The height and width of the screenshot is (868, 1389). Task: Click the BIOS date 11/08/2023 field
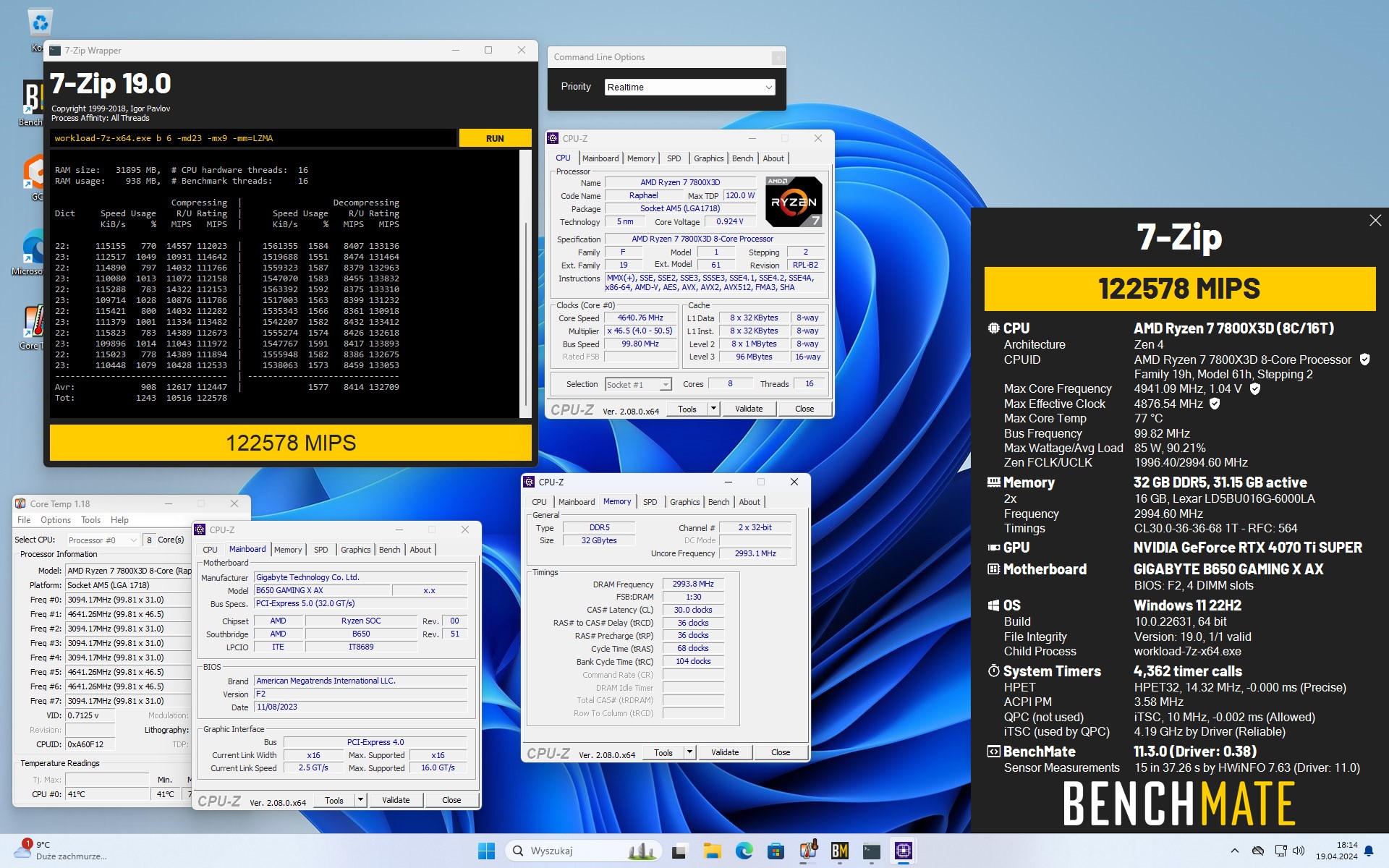(361, 707)
